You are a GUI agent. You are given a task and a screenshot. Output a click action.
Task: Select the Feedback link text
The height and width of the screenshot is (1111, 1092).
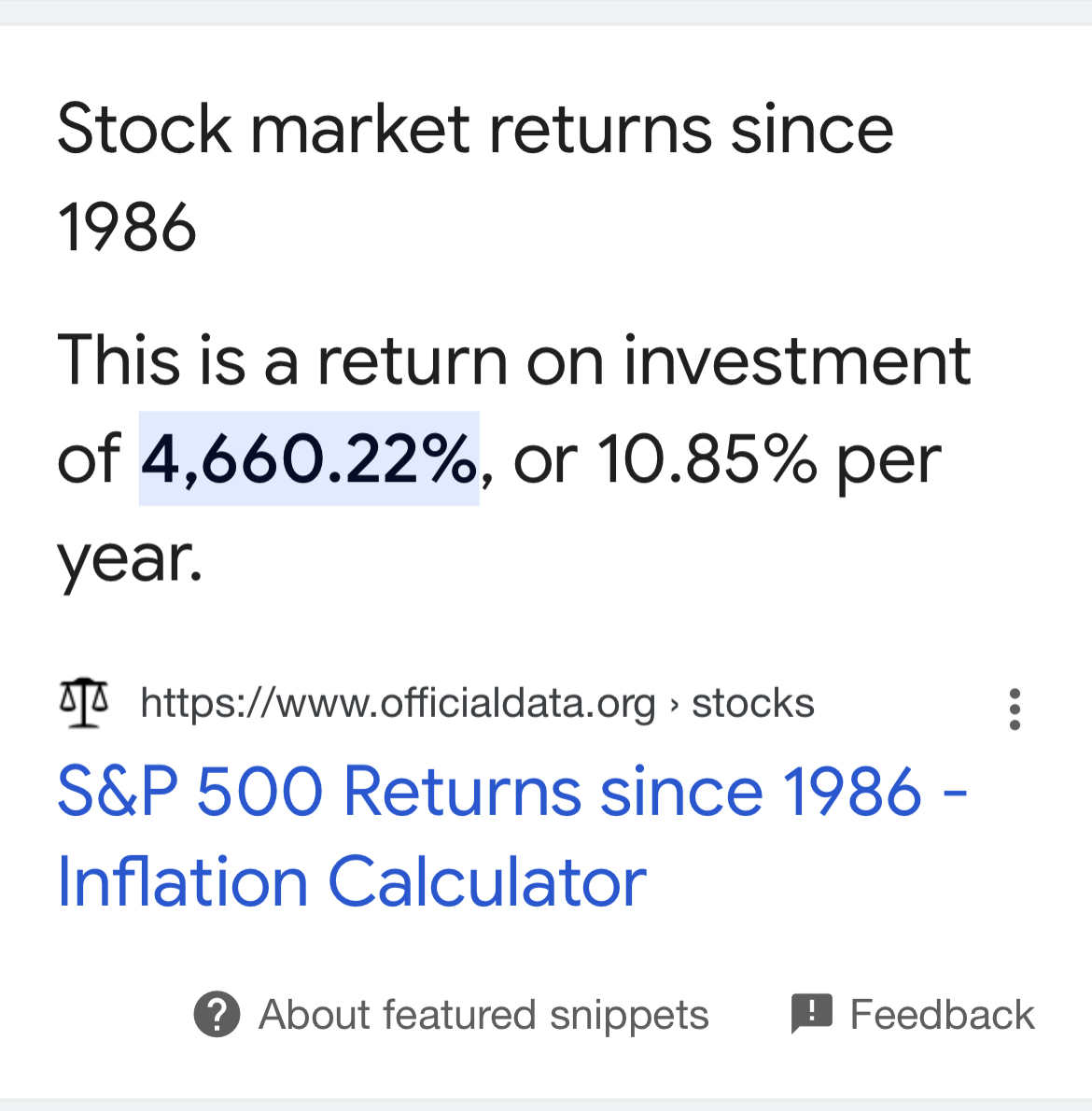pyautogui.click(x=942, y=1014)
